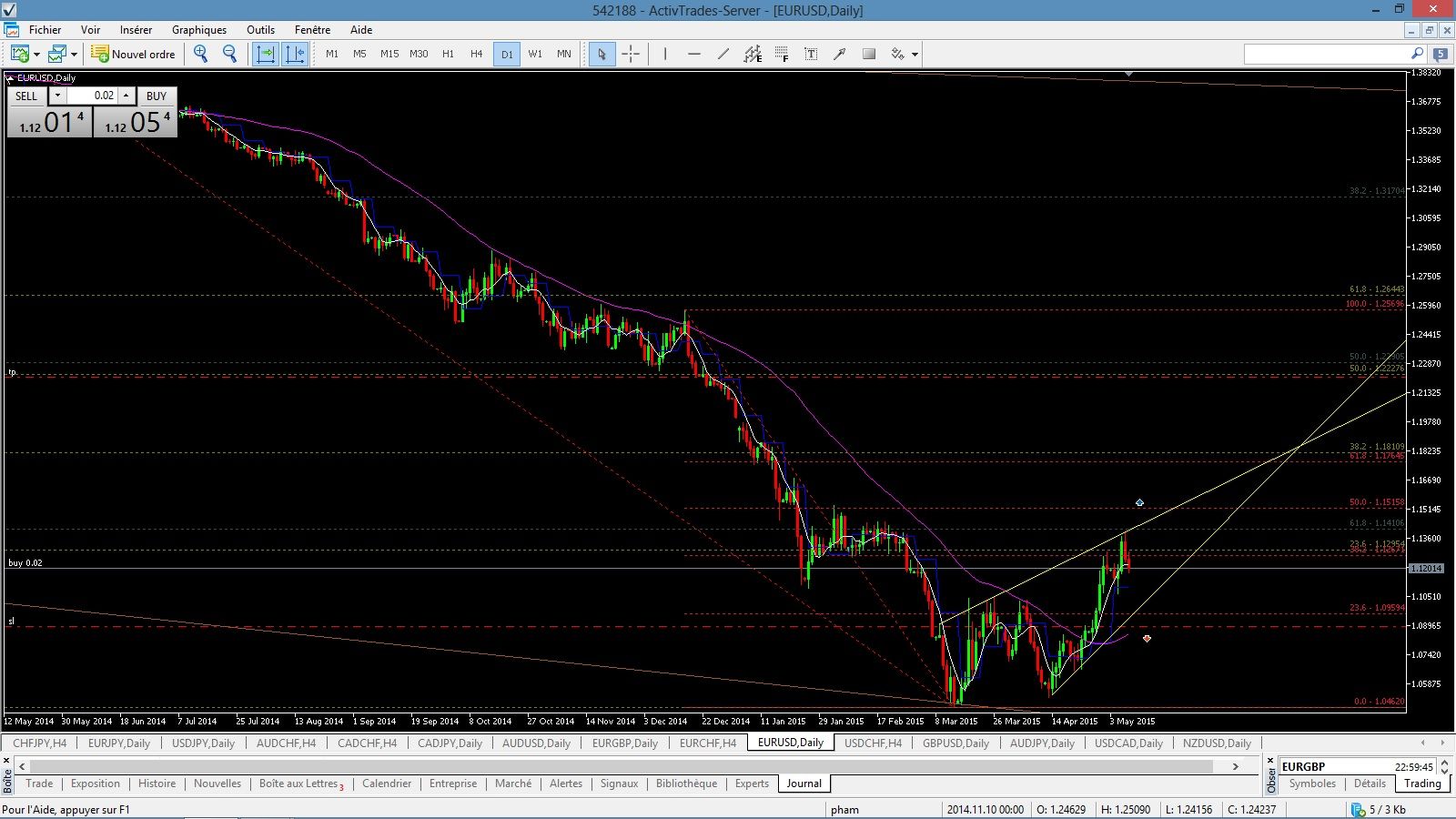Select the equidistant channel tool
The width and height of the screenshot is (1456, 819).
pyautogui.click(x=753, y=54)
